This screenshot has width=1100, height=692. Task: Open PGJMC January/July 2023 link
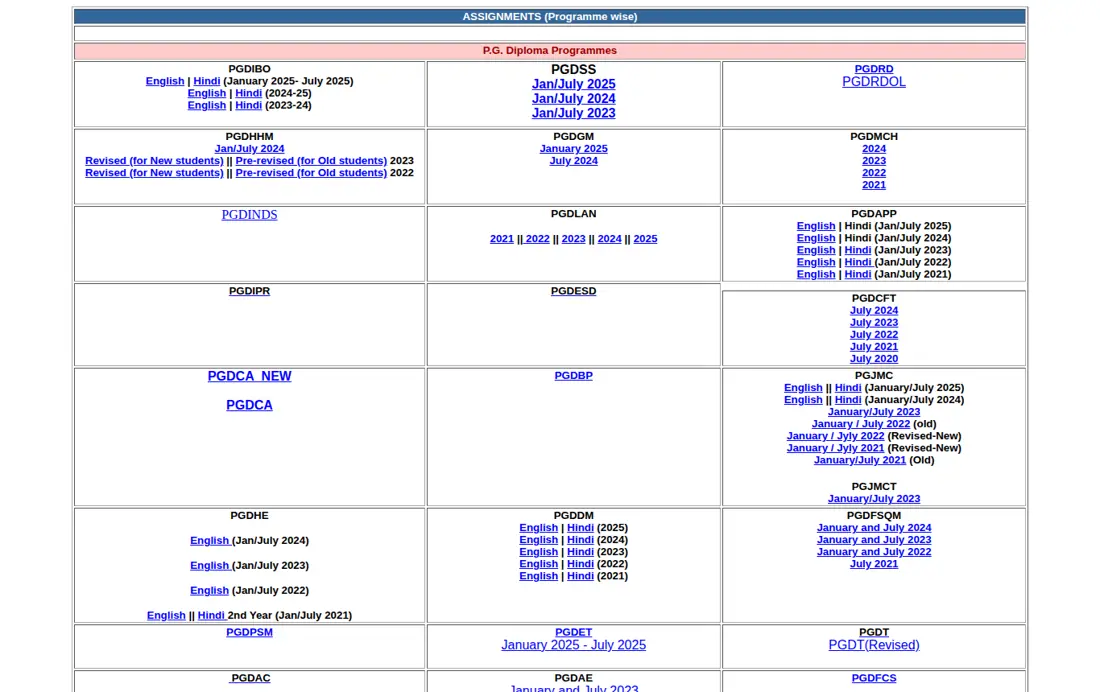[x=873, y=412]
